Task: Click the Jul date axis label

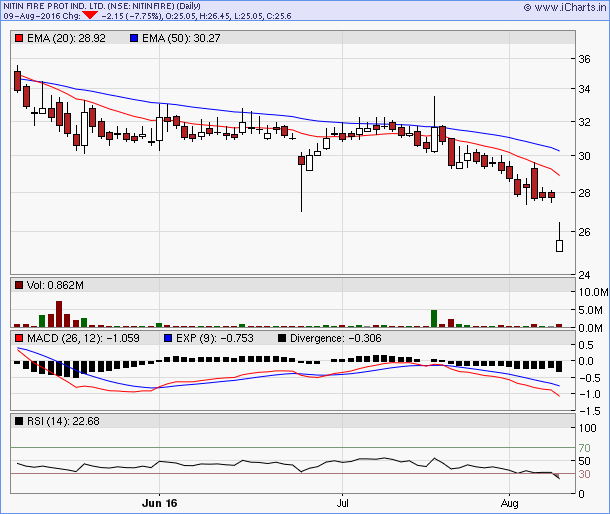Action: click(x=342, y=503)
